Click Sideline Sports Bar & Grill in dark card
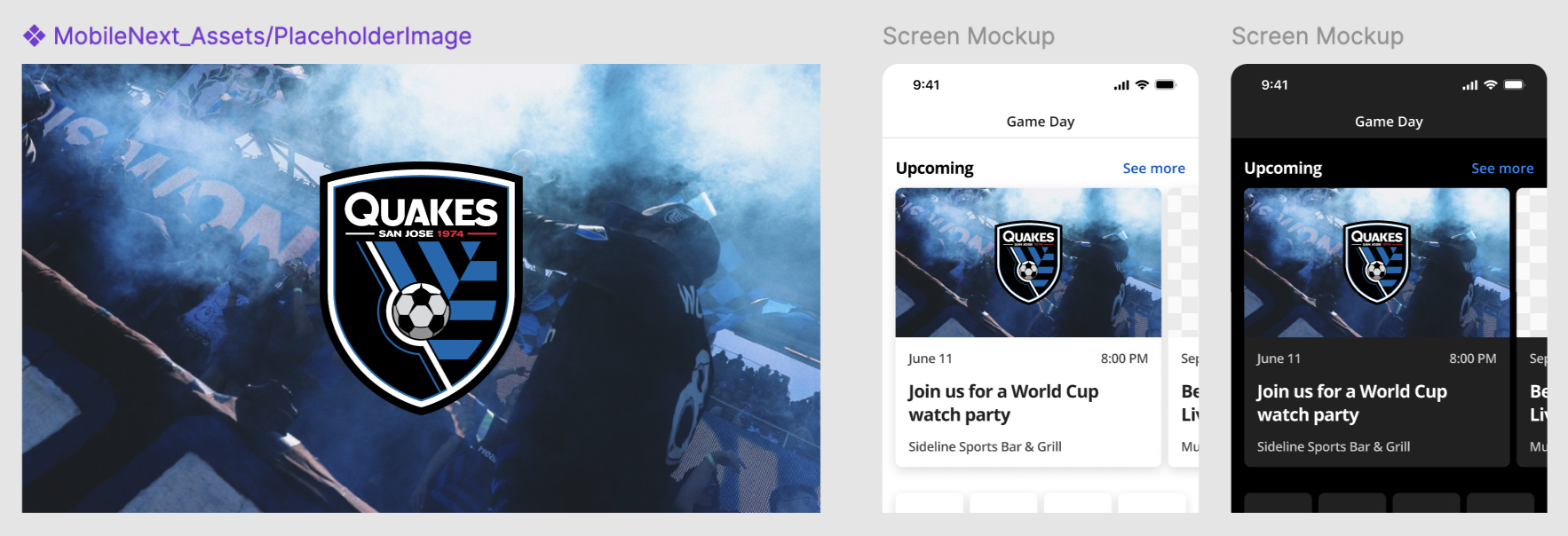 pyautogui.click(x=1334, y=446)
